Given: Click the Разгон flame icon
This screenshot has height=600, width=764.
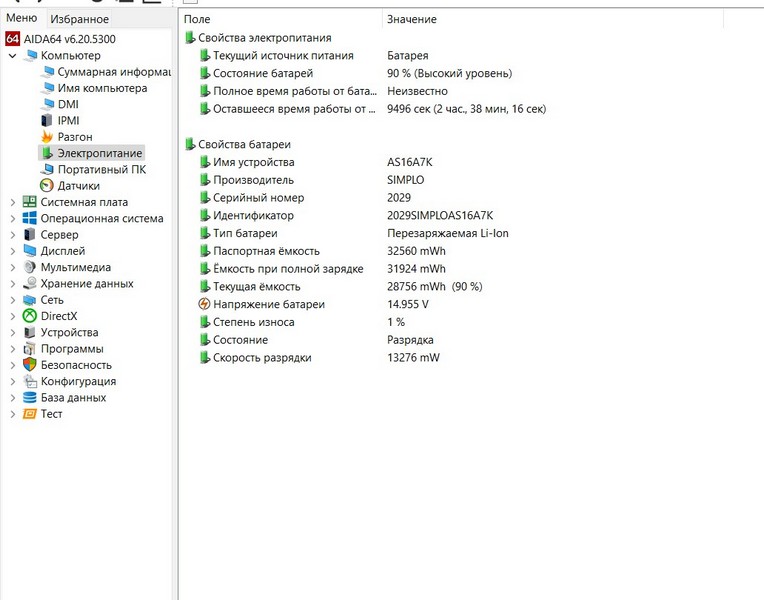Looking at the screenshot, I should [47, 137].
